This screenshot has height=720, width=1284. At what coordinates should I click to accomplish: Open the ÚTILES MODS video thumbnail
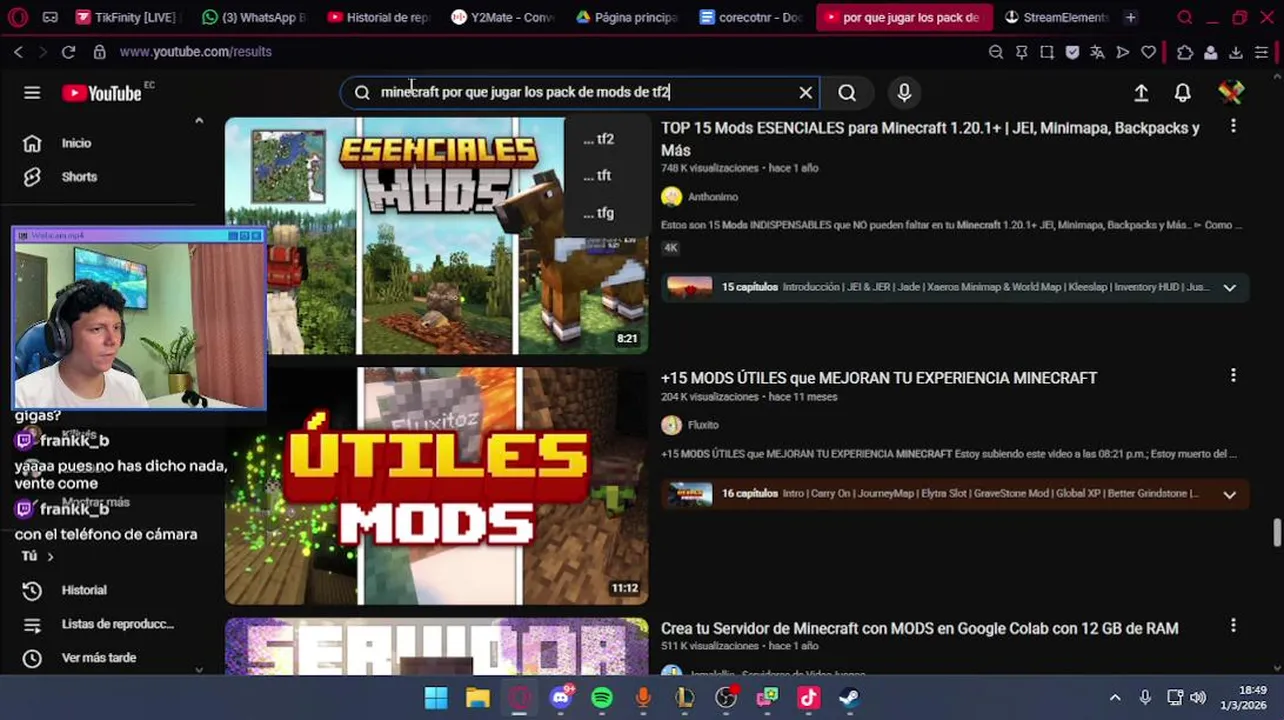point(437,486)
